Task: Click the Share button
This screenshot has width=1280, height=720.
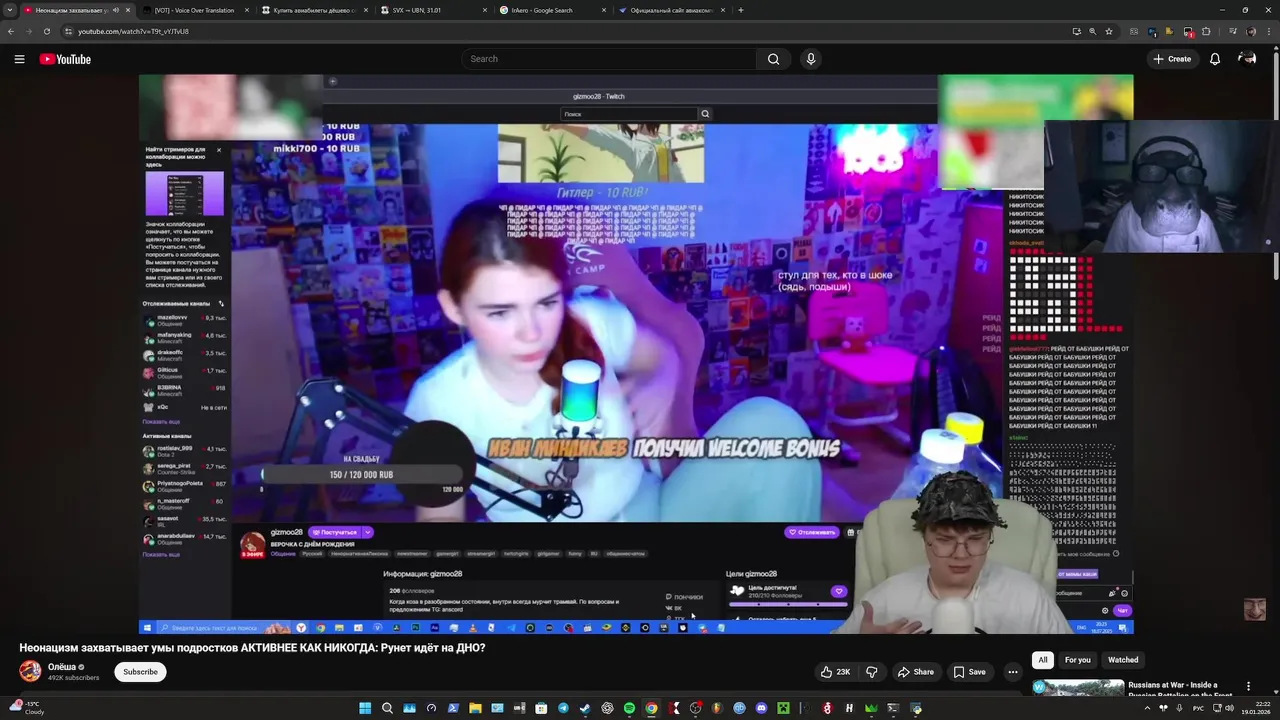Action: (x=915, y=672)
